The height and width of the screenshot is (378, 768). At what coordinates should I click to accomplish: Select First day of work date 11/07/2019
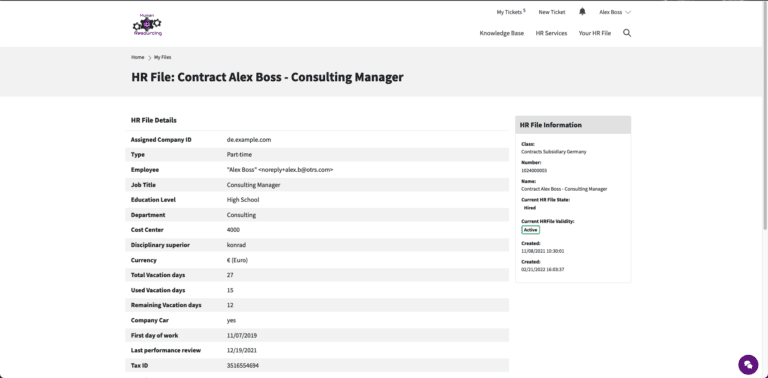pos(242,335)
